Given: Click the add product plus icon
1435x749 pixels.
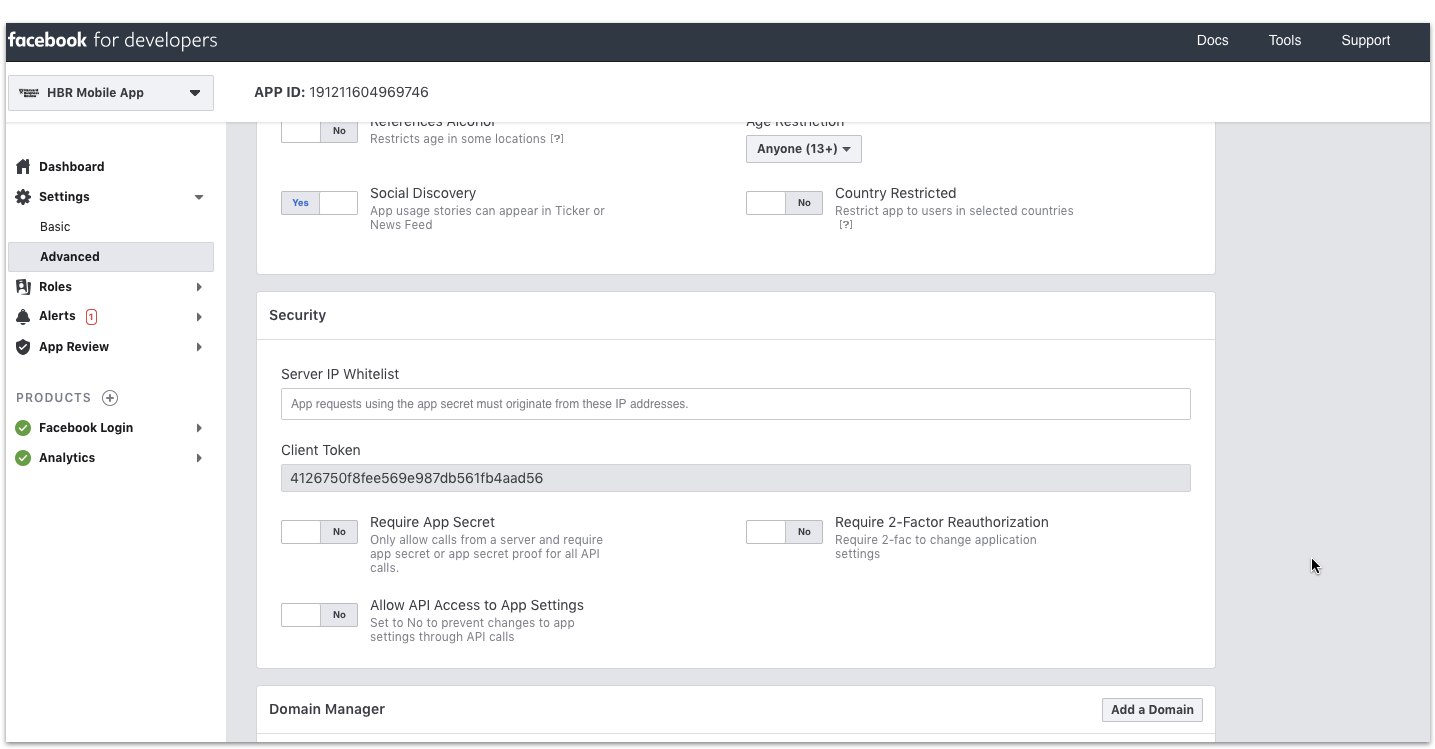Looking at the screenshot, I should click(x=110, y=398).
